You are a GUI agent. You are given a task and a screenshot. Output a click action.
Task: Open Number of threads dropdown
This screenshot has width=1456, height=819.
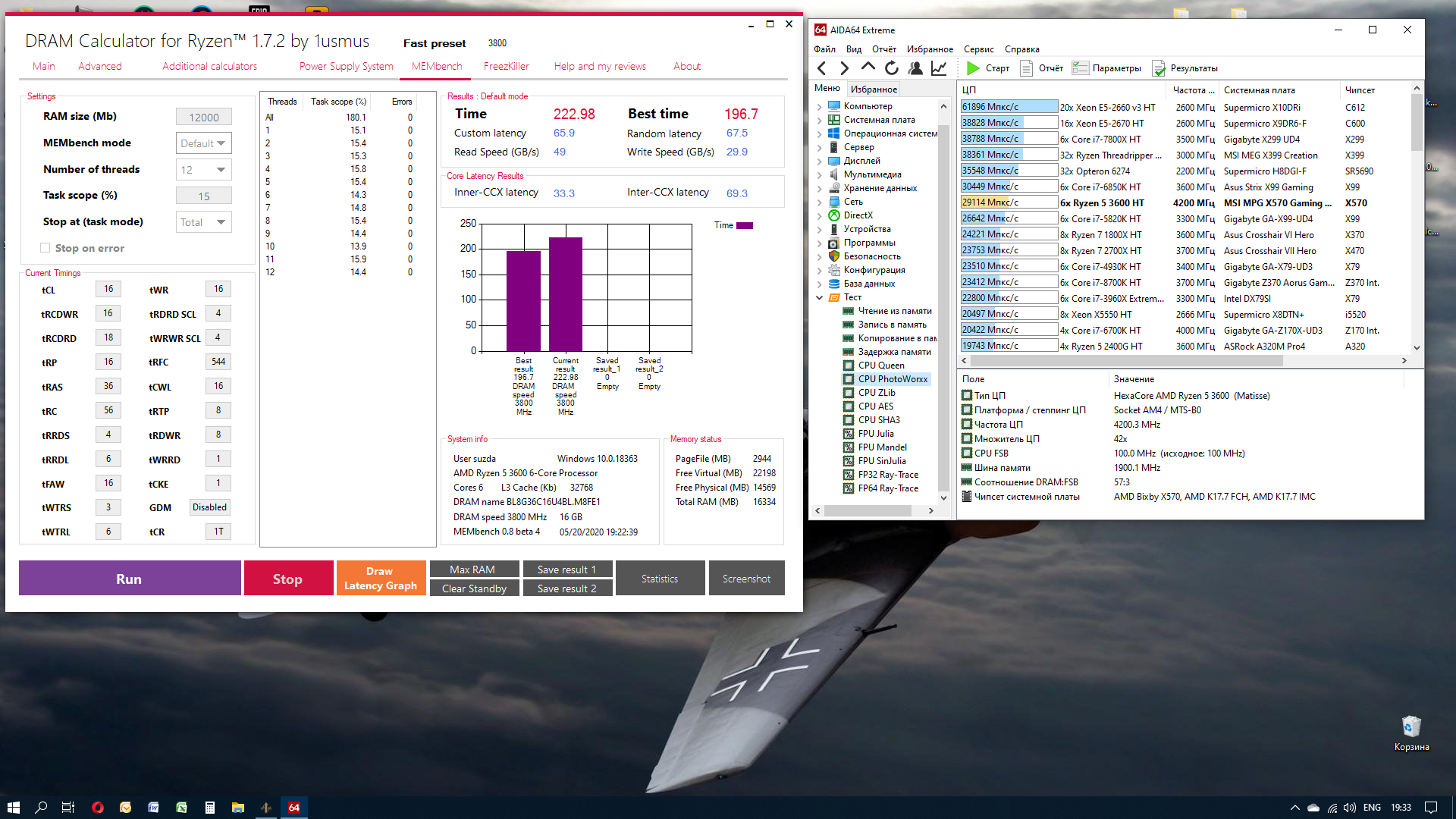pos(203,170)
